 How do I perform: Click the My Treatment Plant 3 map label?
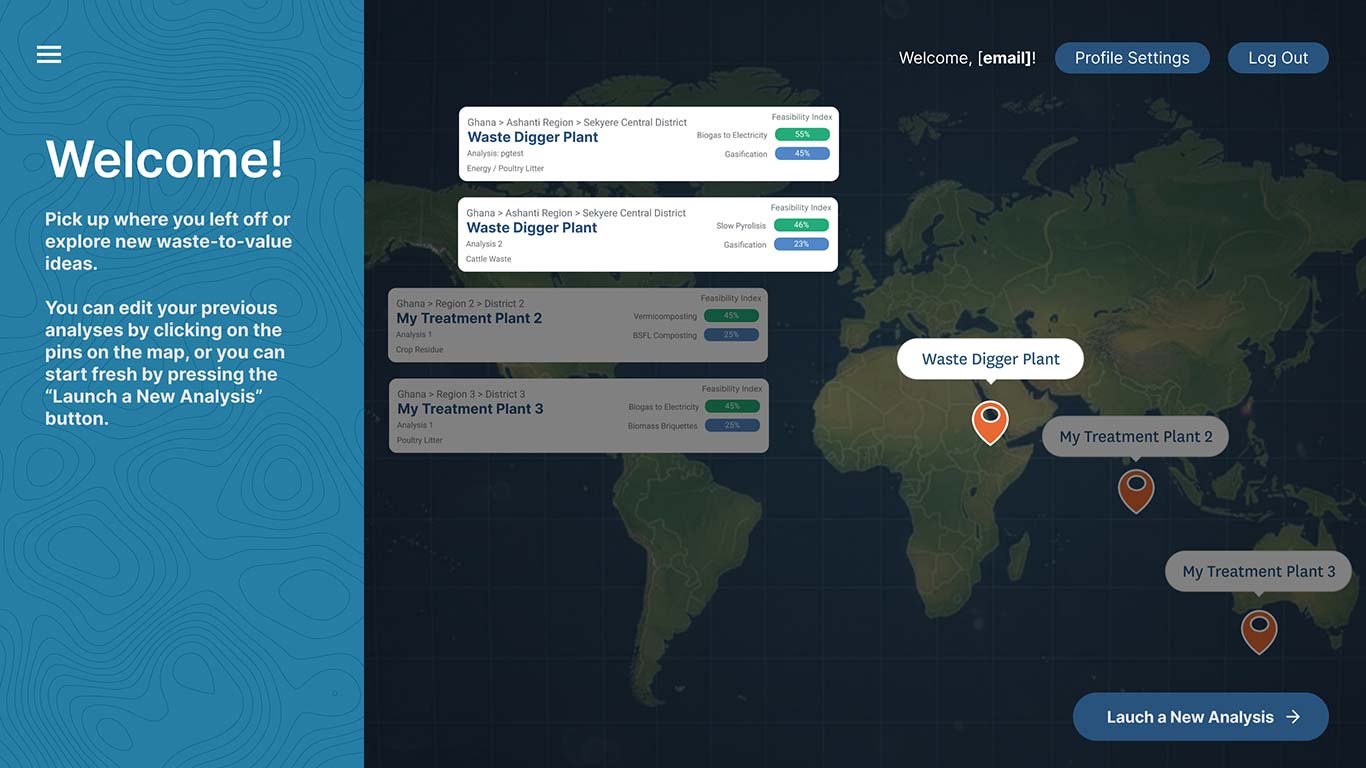pos(1258,571)
